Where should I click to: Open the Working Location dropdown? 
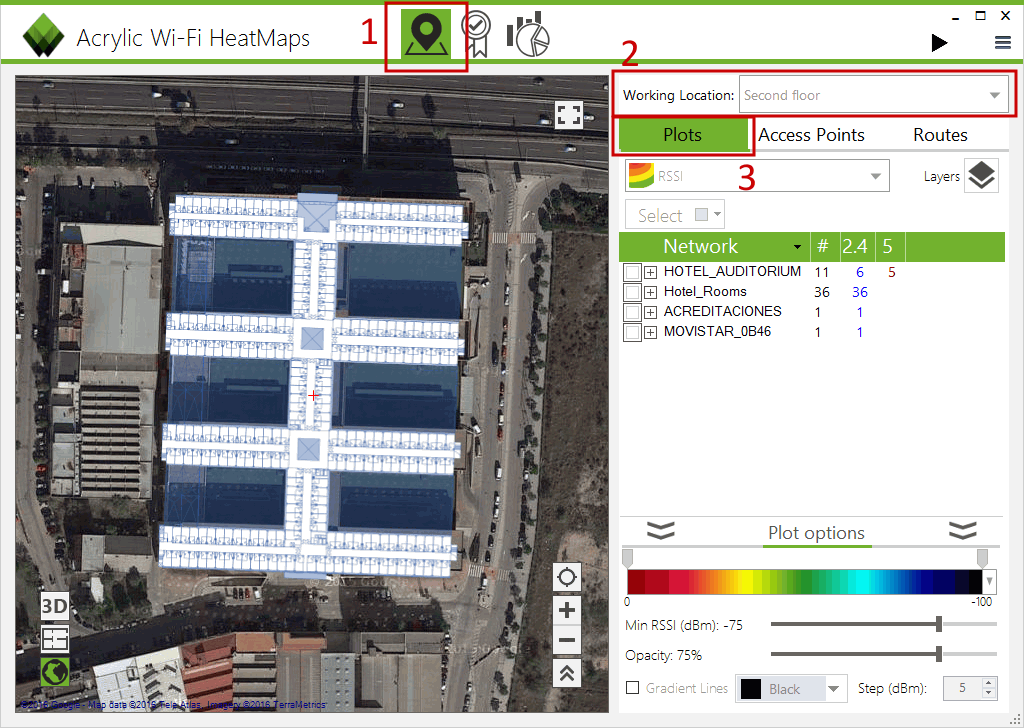(x=874, y=95)
